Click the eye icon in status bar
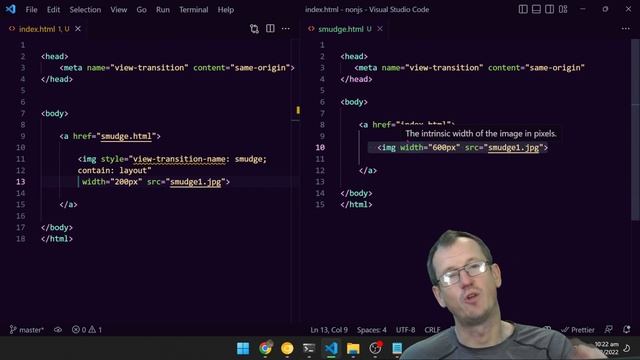This screenshot has width=640, height=360. [58, 329]
